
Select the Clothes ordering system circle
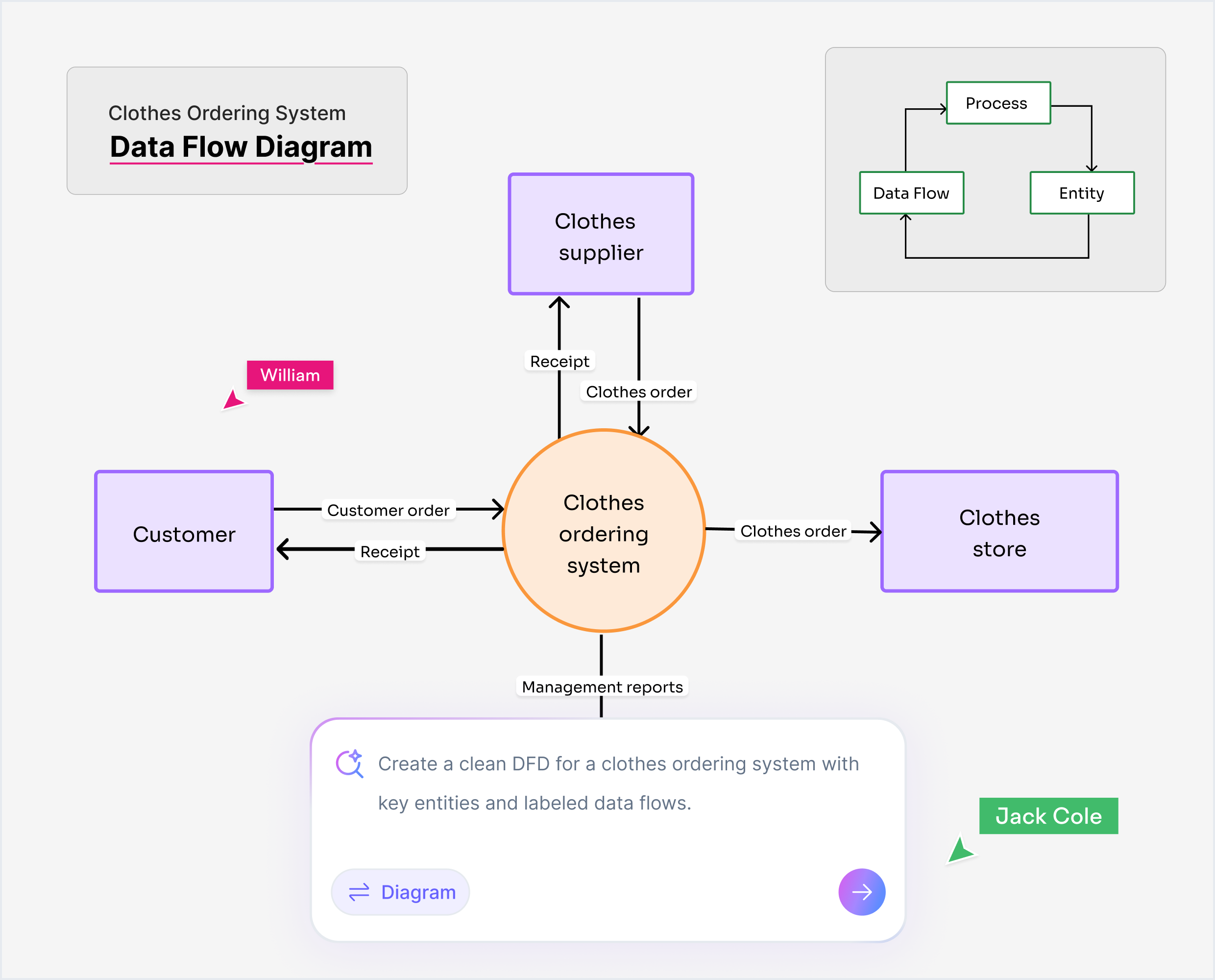click(x=603, y=531)
